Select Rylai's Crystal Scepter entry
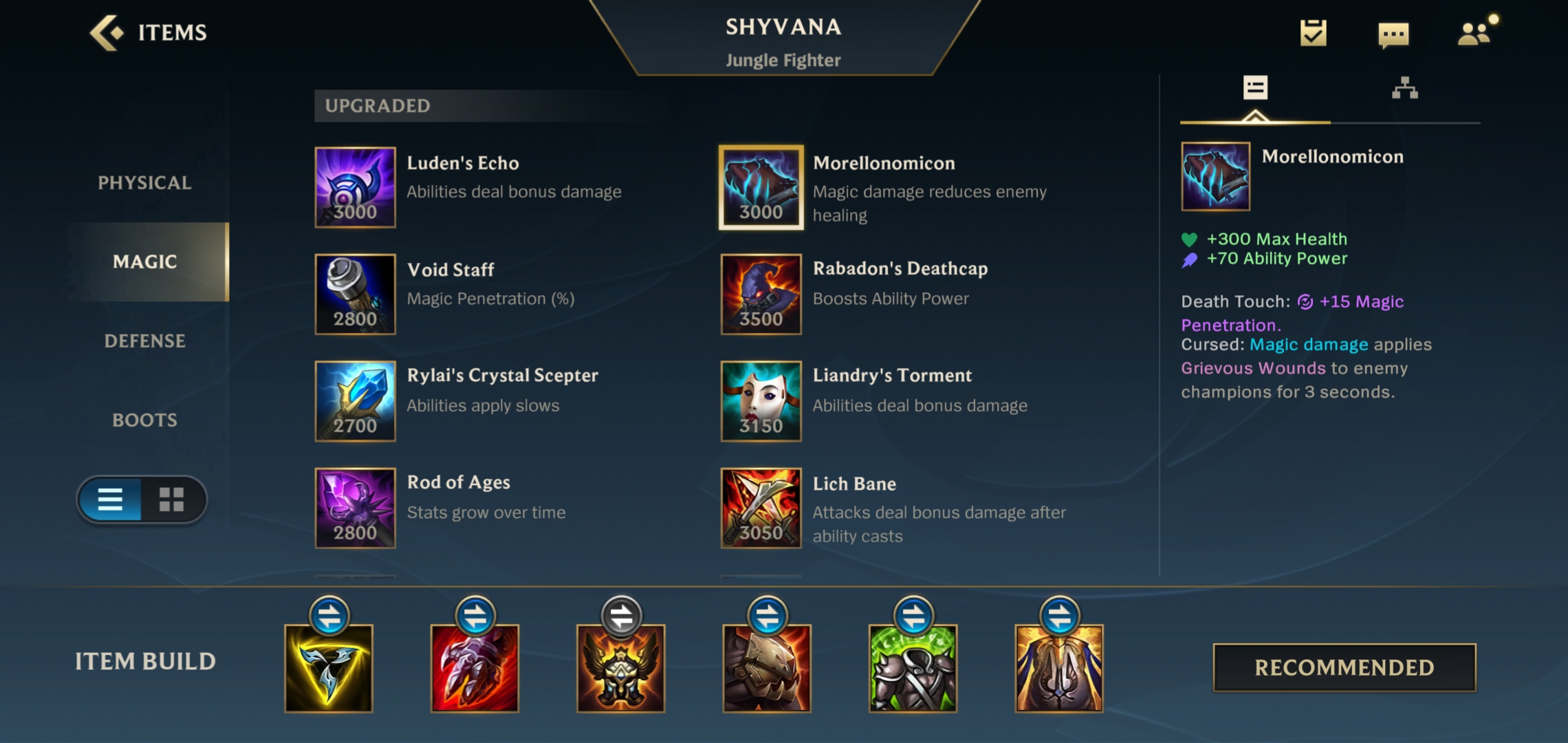 click(502, 400)
